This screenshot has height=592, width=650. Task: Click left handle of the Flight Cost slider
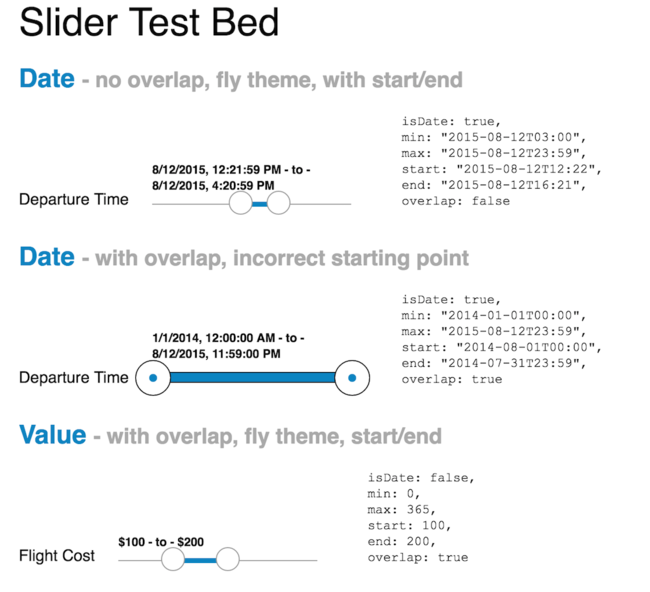(172, 559)
